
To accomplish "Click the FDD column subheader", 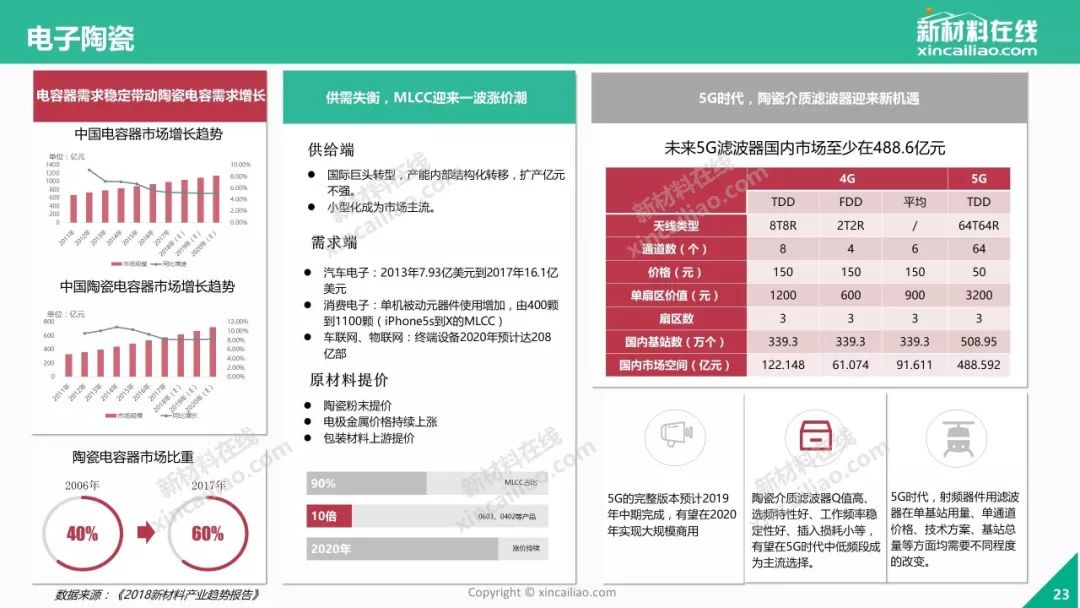I will 851,202.
